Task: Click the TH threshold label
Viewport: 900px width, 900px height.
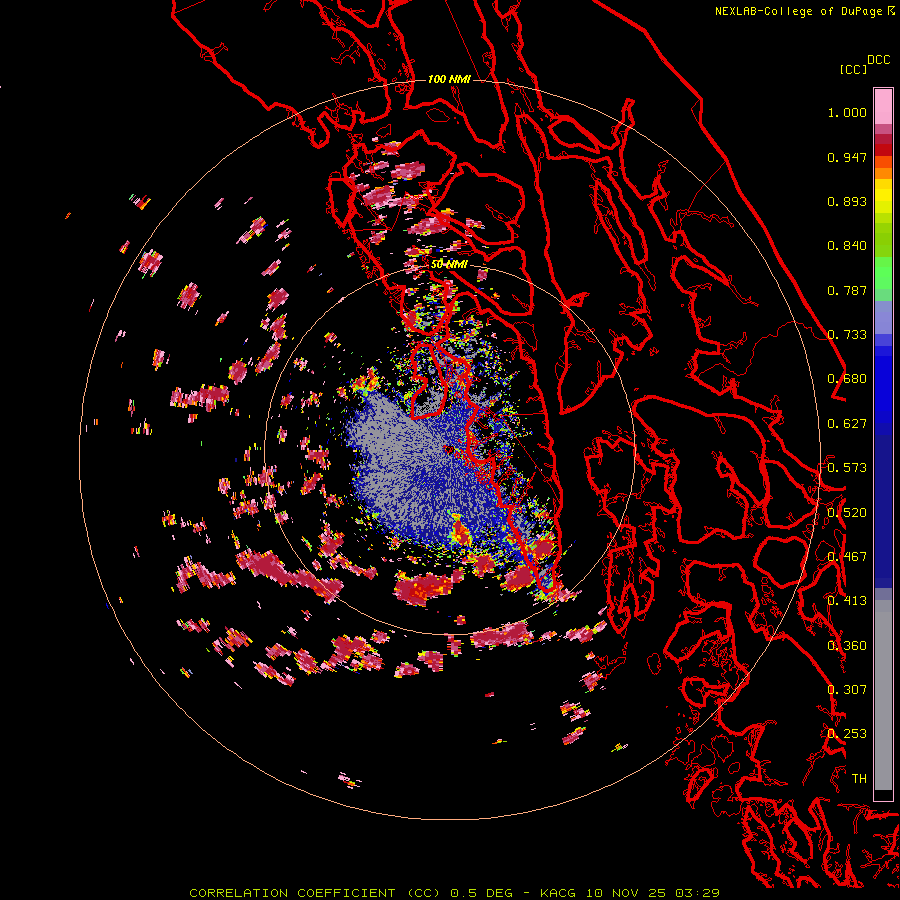Action: [x=859, y=779]
